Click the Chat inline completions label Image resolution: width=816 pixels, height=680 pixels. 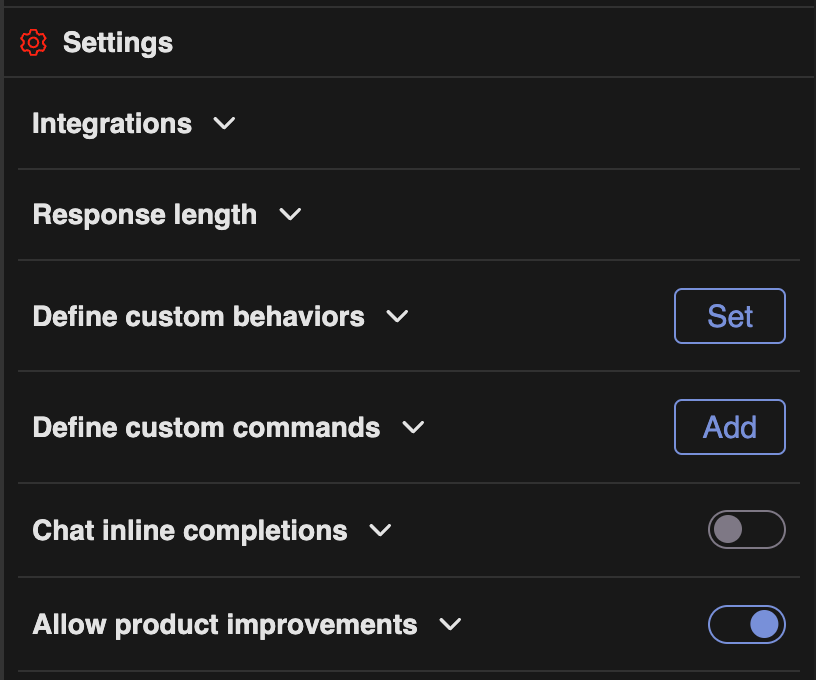click(x=190, y=530)
